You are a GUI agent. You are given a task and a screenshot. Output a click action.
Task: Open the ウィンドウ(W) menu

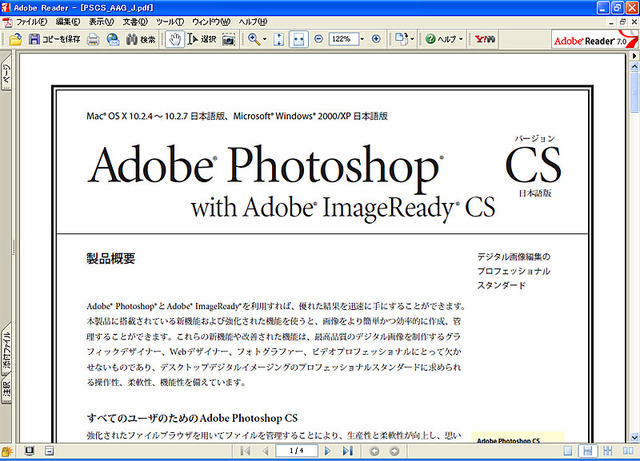(x=211, y=22)
